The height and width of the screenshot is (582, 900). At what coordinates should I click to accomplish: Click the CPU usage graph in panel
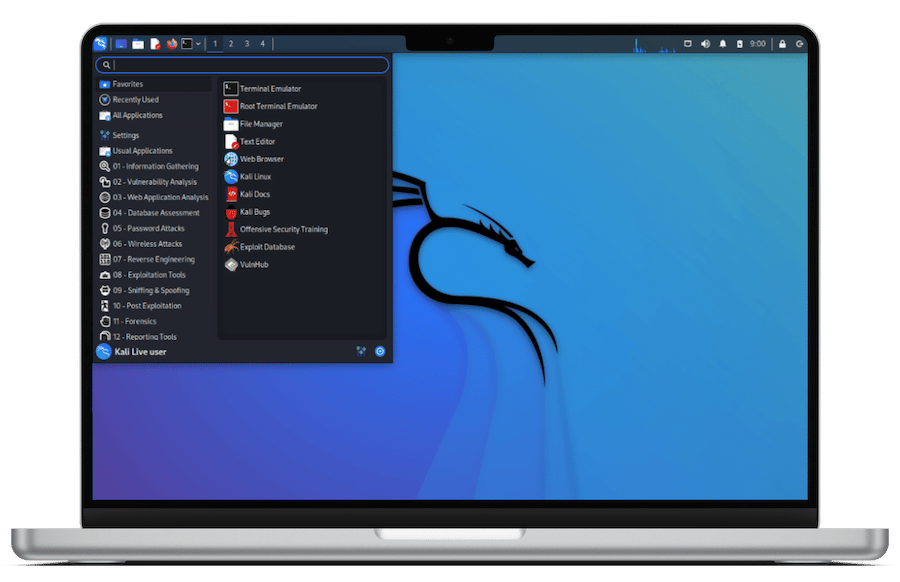click(654, 45)
